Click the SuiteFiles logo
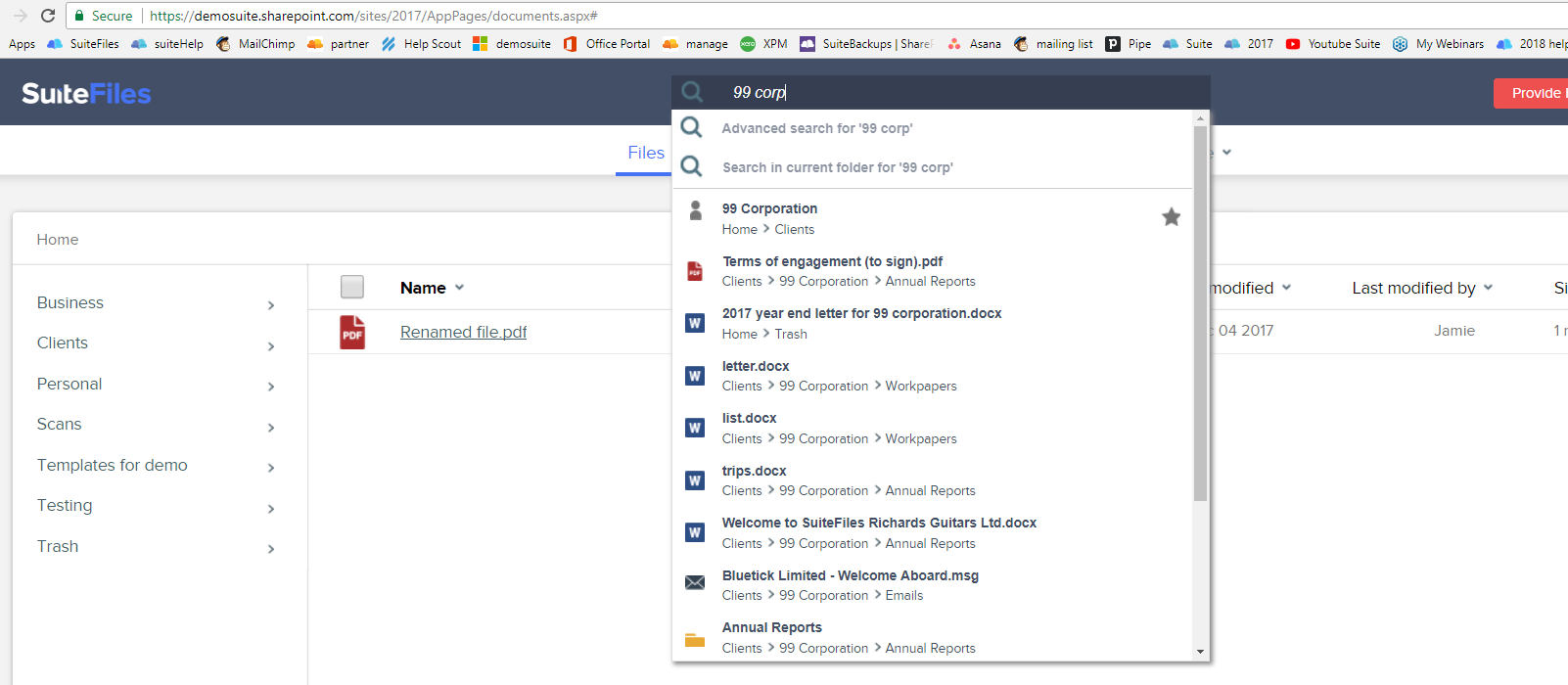Image resolution: width=1568 pixels, height=685 pixels. (x=86, y=93)
